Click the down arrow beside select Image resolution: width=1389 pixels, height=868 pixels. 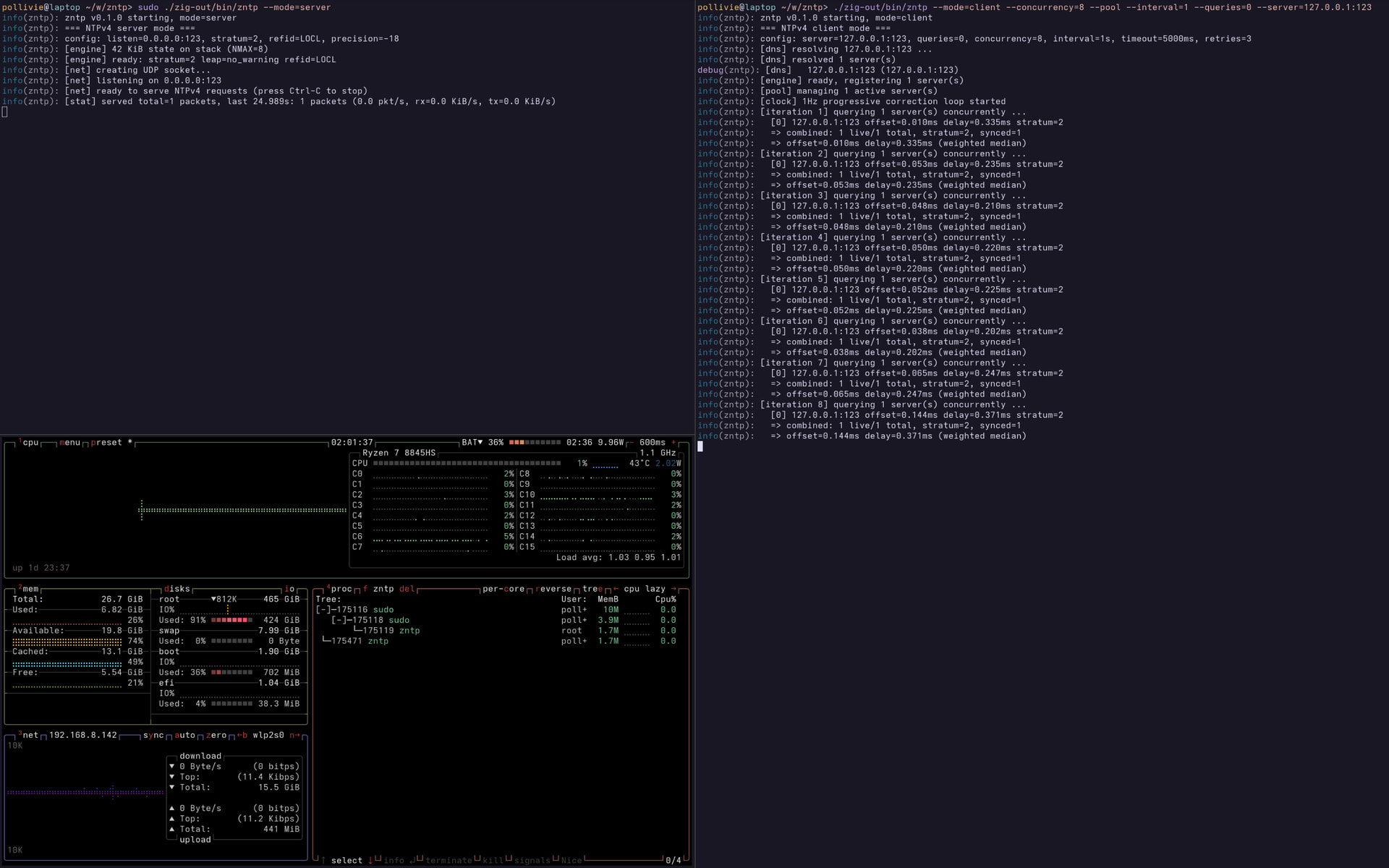(x=370, y=860)
